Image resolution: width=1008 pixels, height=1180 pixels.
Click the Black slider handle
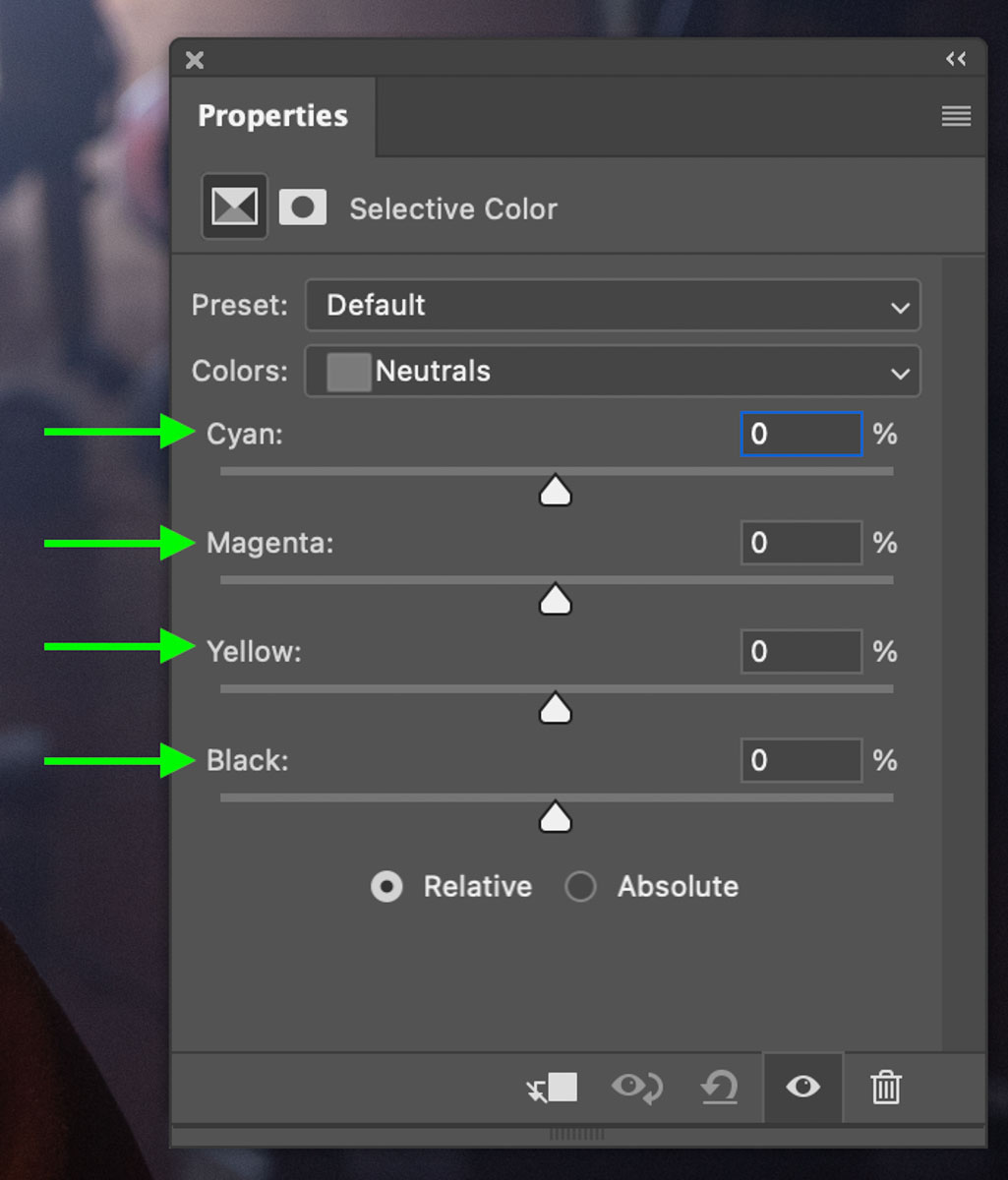556,817
